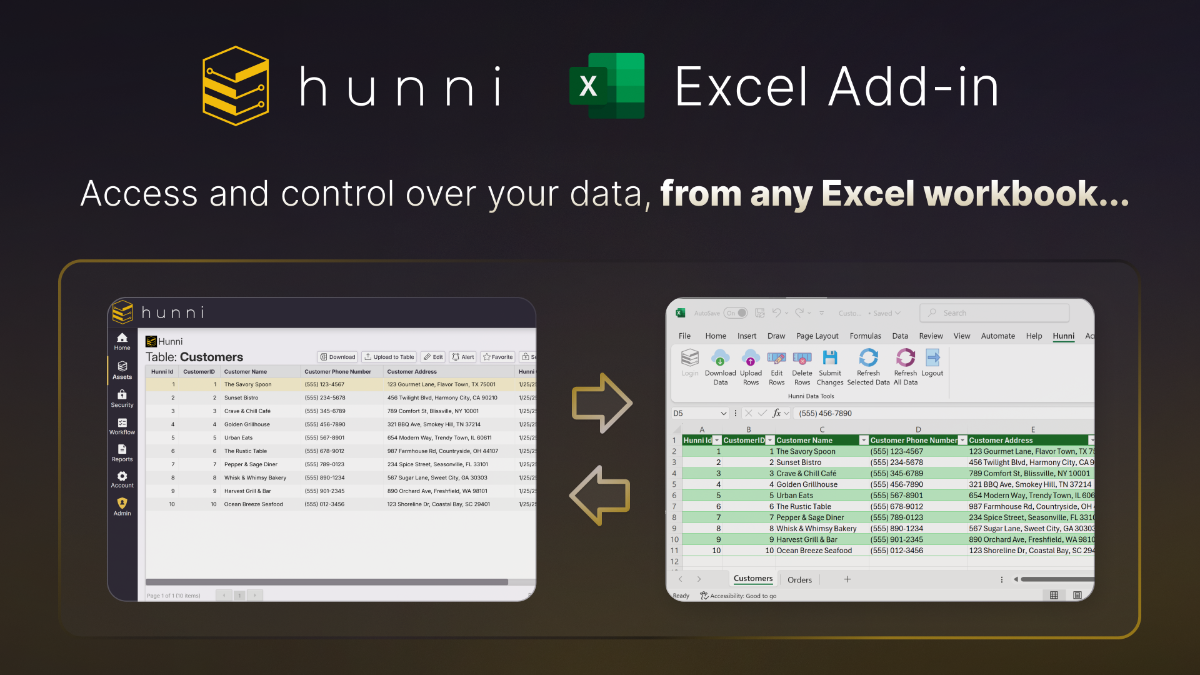Click 'Golden Grillhouse' in the Excel sheet
The width and height of the screenshot is (1200, 675).
806,484
